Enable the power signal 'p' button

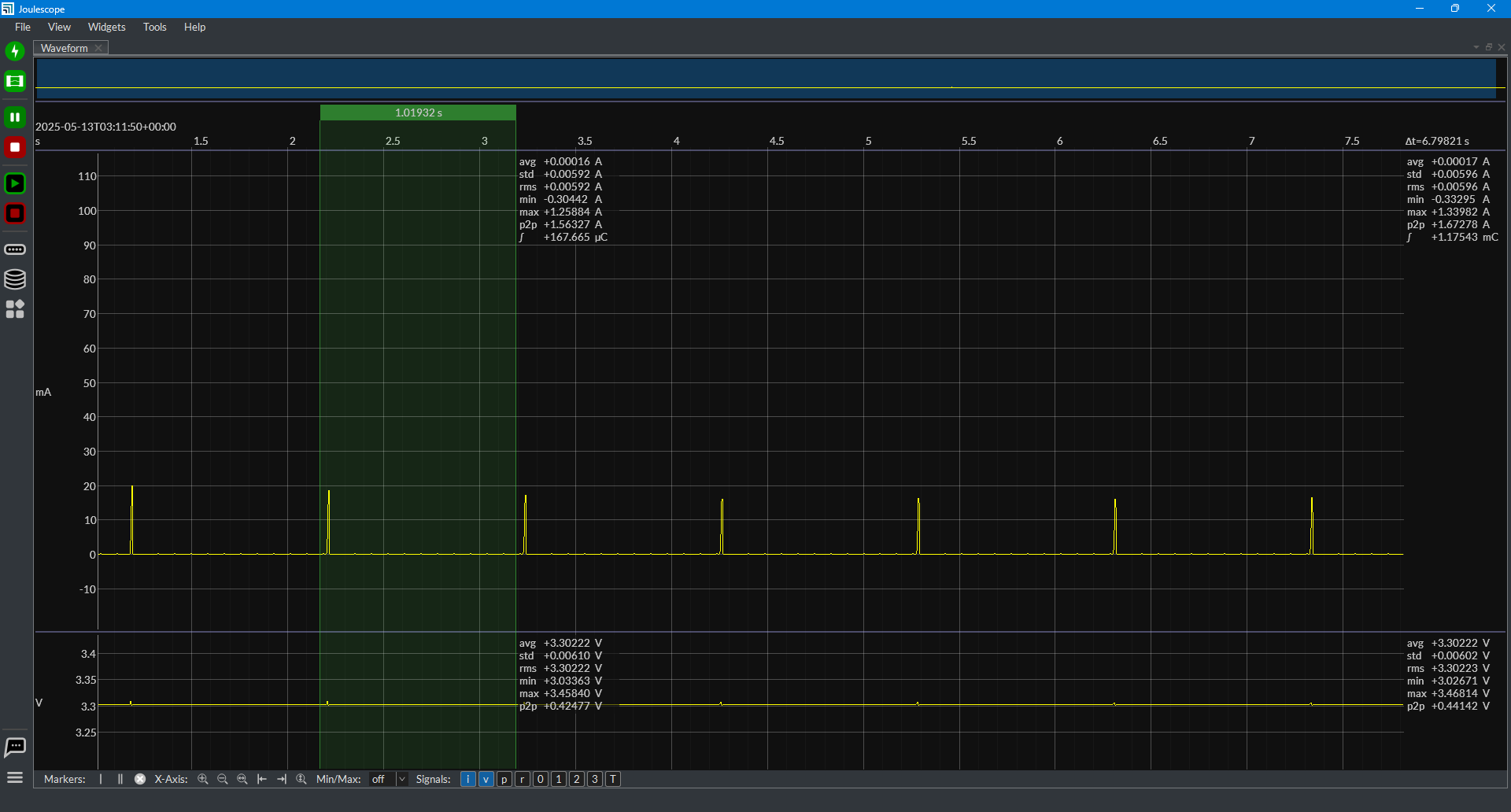pyautogui.click(x=504, y=779)
